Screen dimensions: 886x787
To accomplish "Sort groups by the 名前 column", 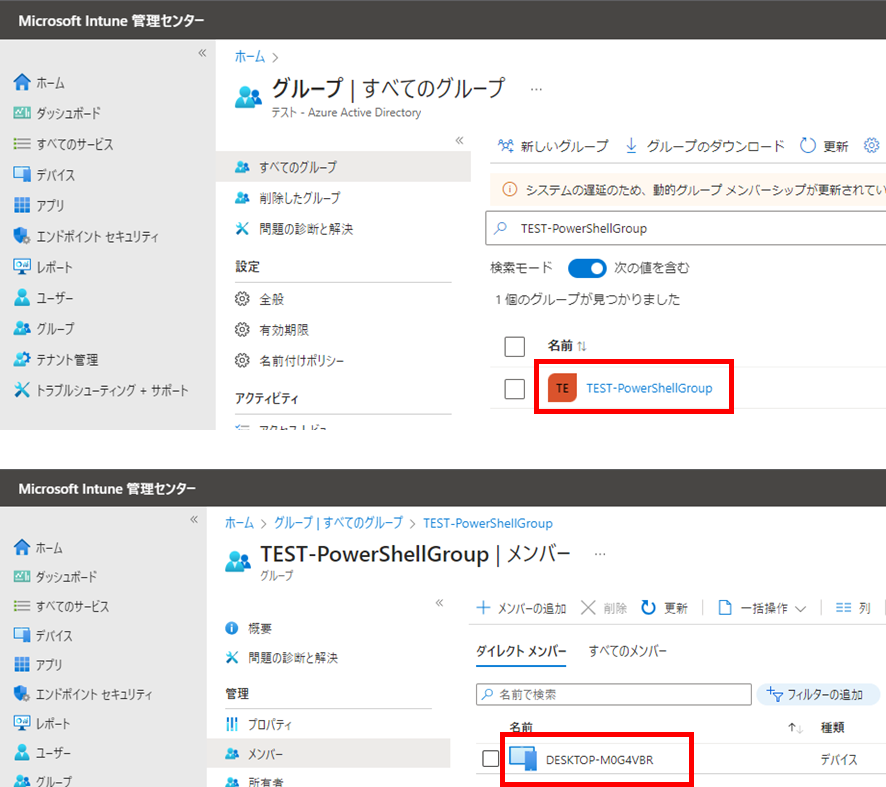I will tap(567, 345).
